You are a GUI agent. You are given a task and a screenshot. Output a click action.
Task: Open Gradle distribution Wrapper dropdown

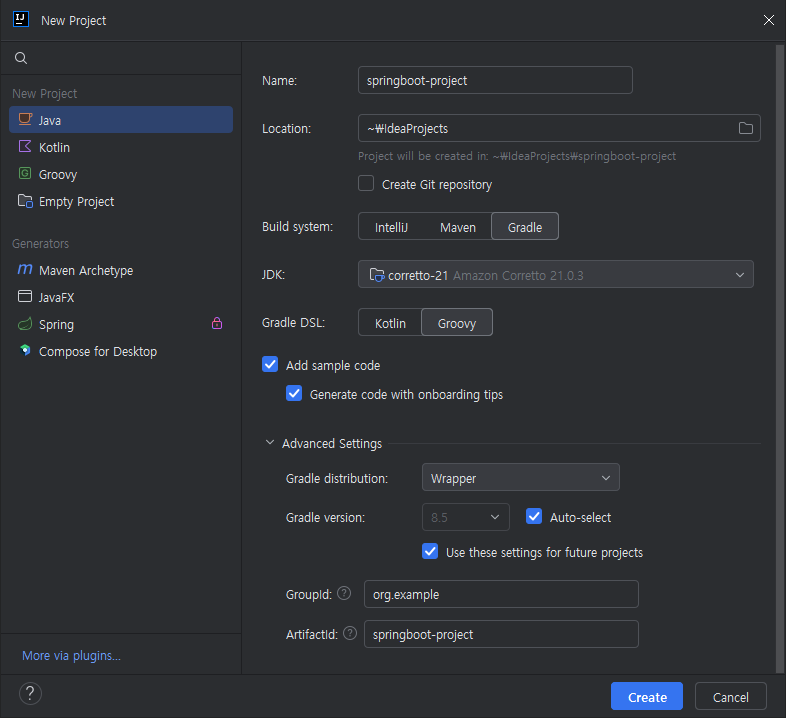point(520,477)
